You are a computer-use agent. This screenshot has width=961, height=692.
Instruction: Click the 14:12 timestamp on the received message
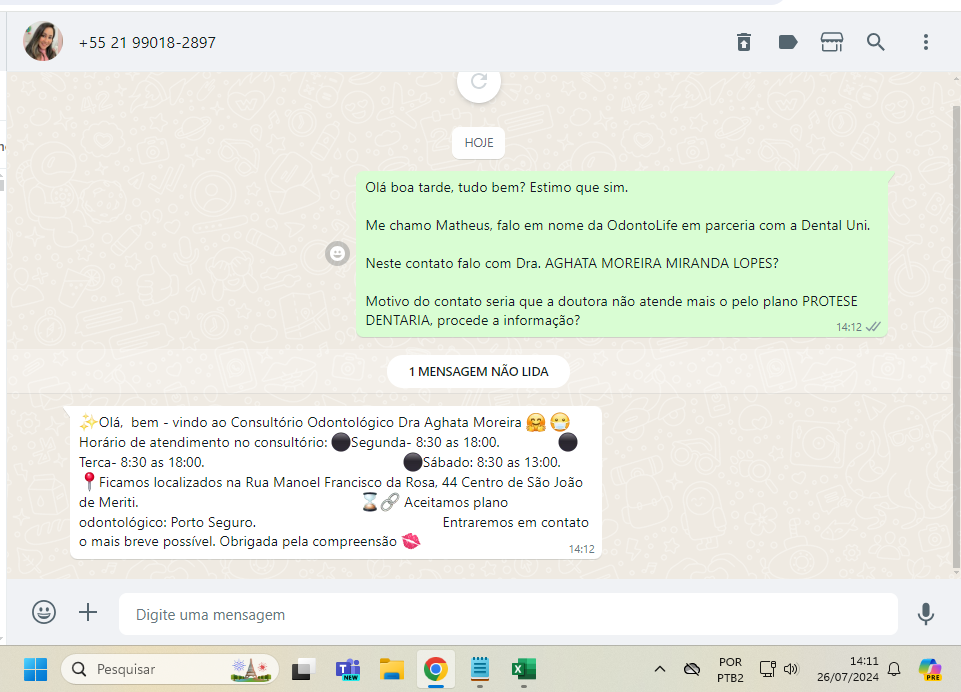(x=582, y=549)
